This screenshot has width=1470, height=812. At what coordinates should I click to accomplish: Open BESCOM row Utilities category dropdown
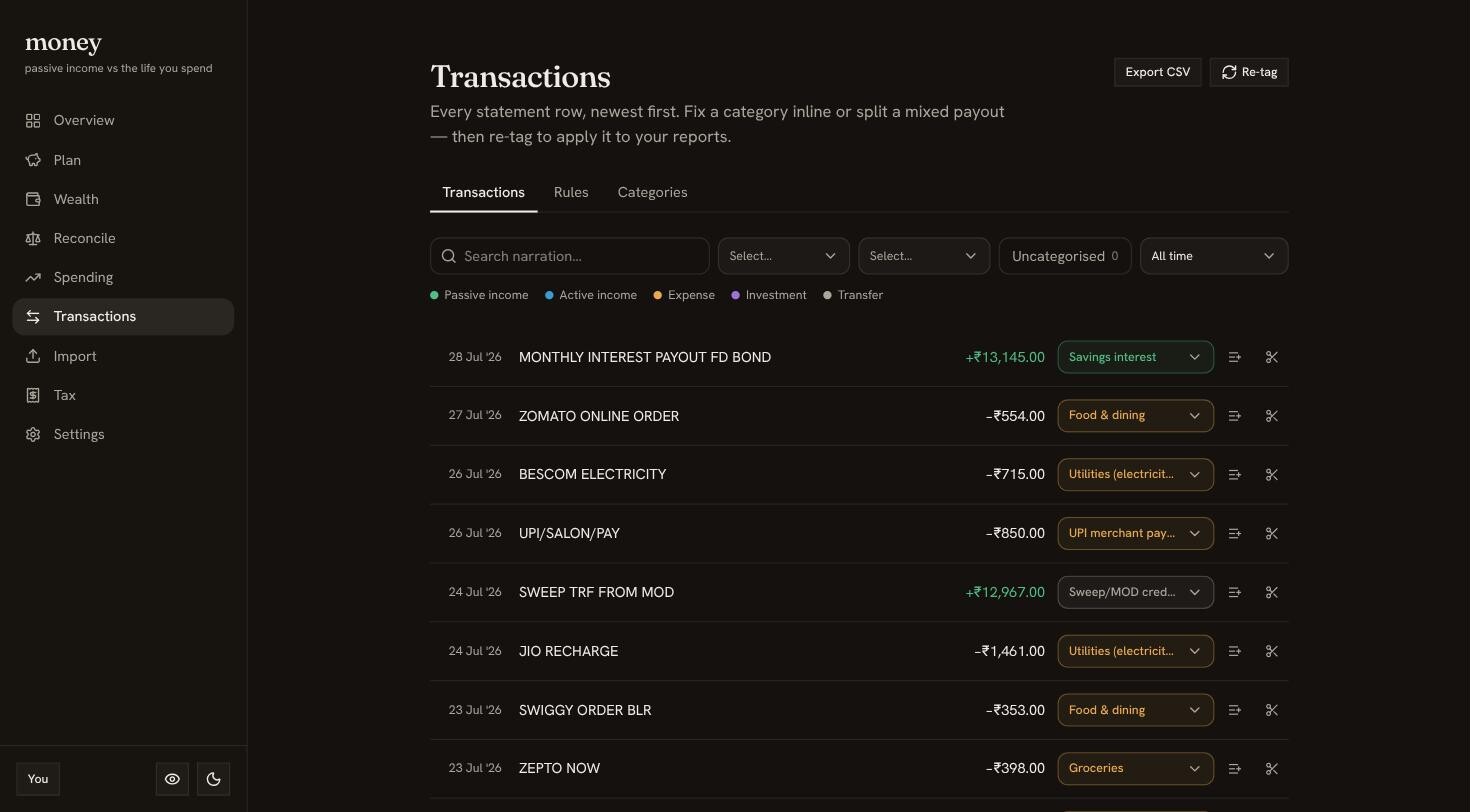click(1136, 475)
